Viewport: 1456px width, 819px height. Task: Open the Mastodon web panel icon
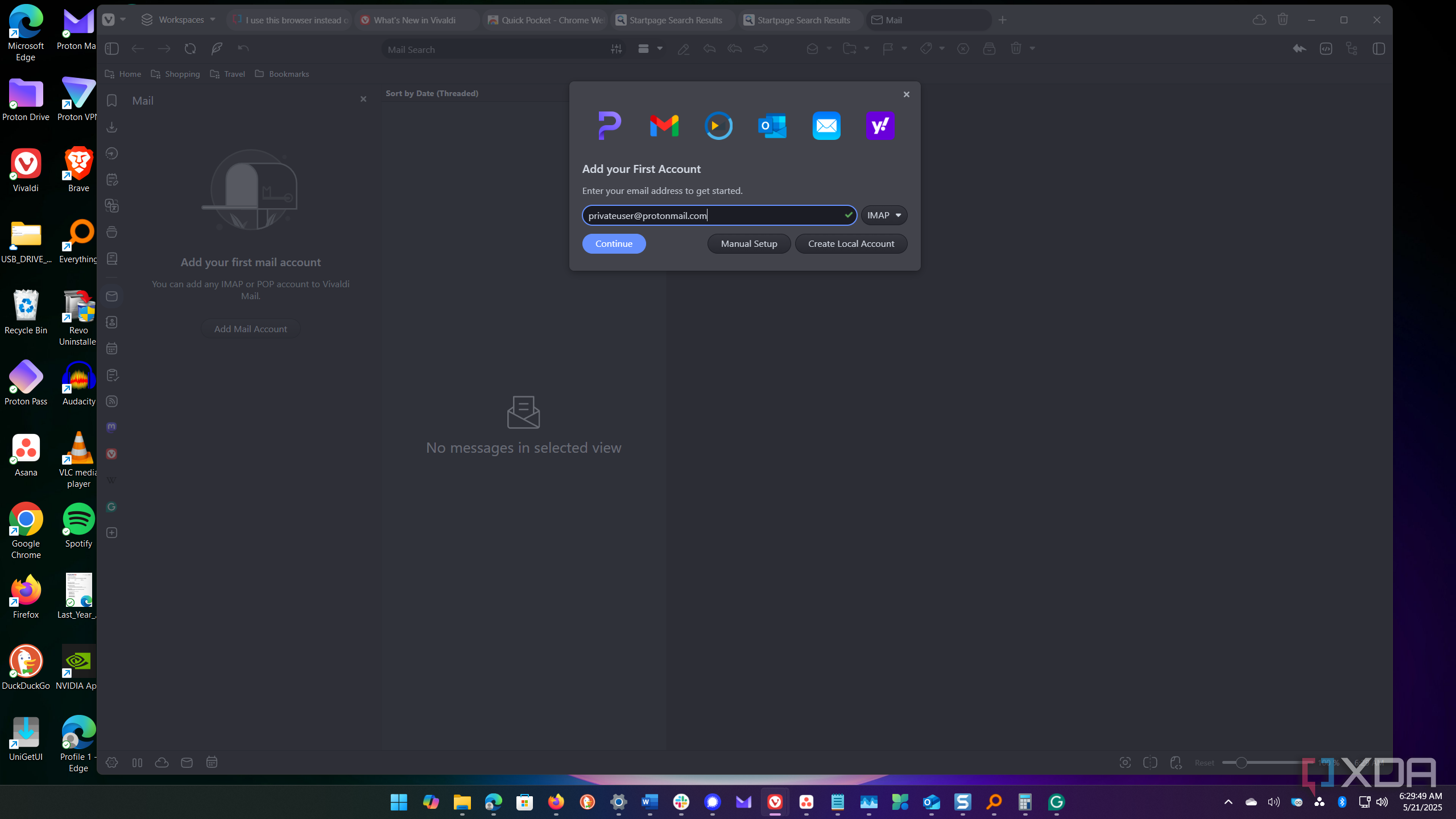(x=111, y=427)
